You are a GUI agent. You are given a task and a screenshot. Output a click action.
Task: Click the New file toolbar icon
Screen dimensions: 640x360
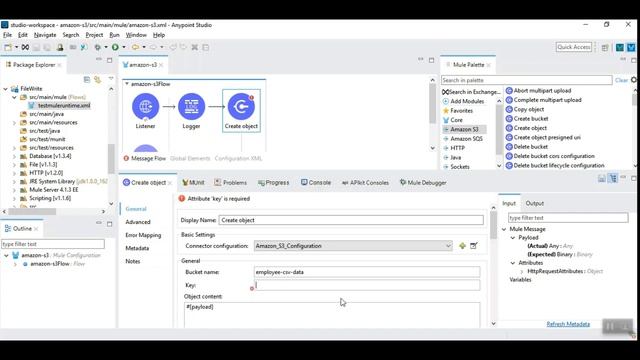click(8, 47)
